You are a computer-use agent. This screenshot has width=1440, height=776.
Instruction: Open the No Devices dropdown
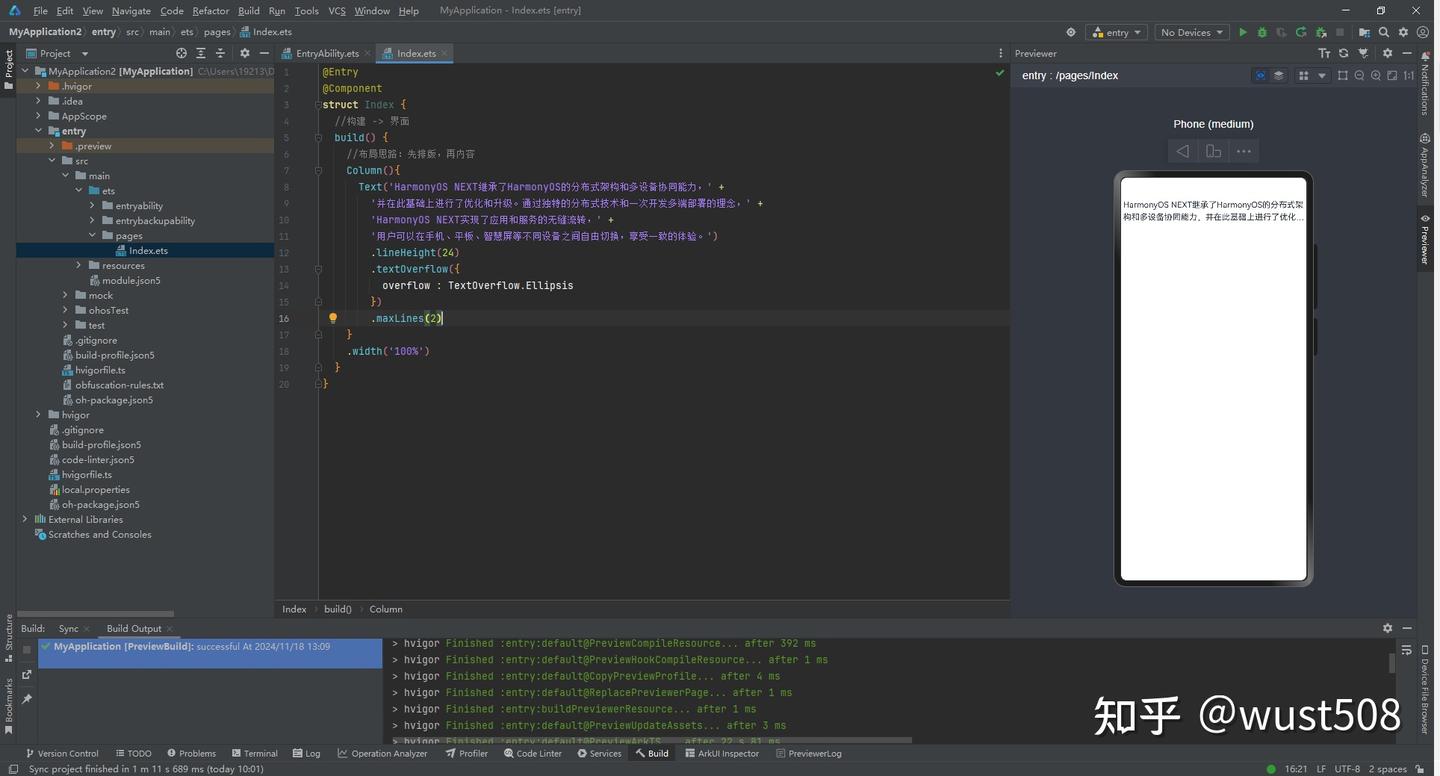pyautogui.click(x=1192, y=32)
